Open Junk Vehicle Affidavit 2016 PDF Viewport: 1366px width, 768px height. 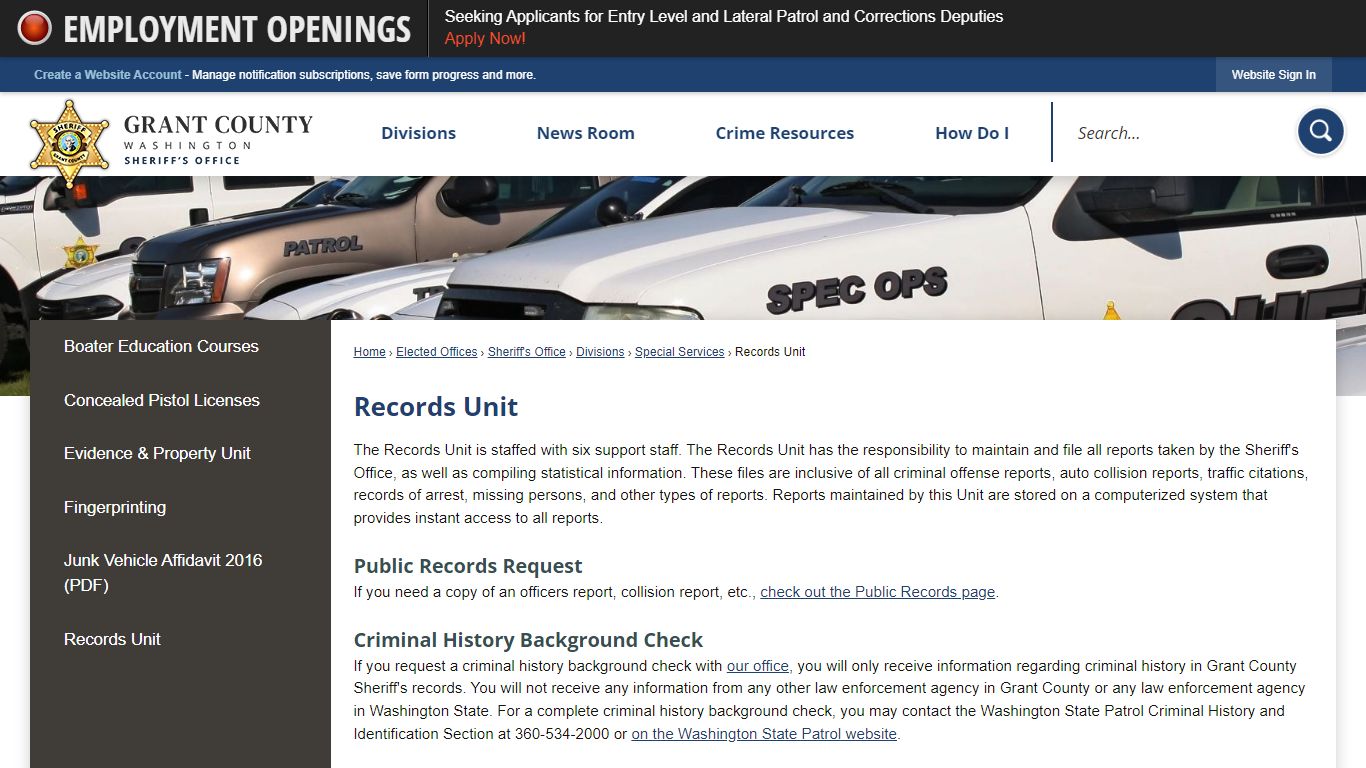(163, 572)
